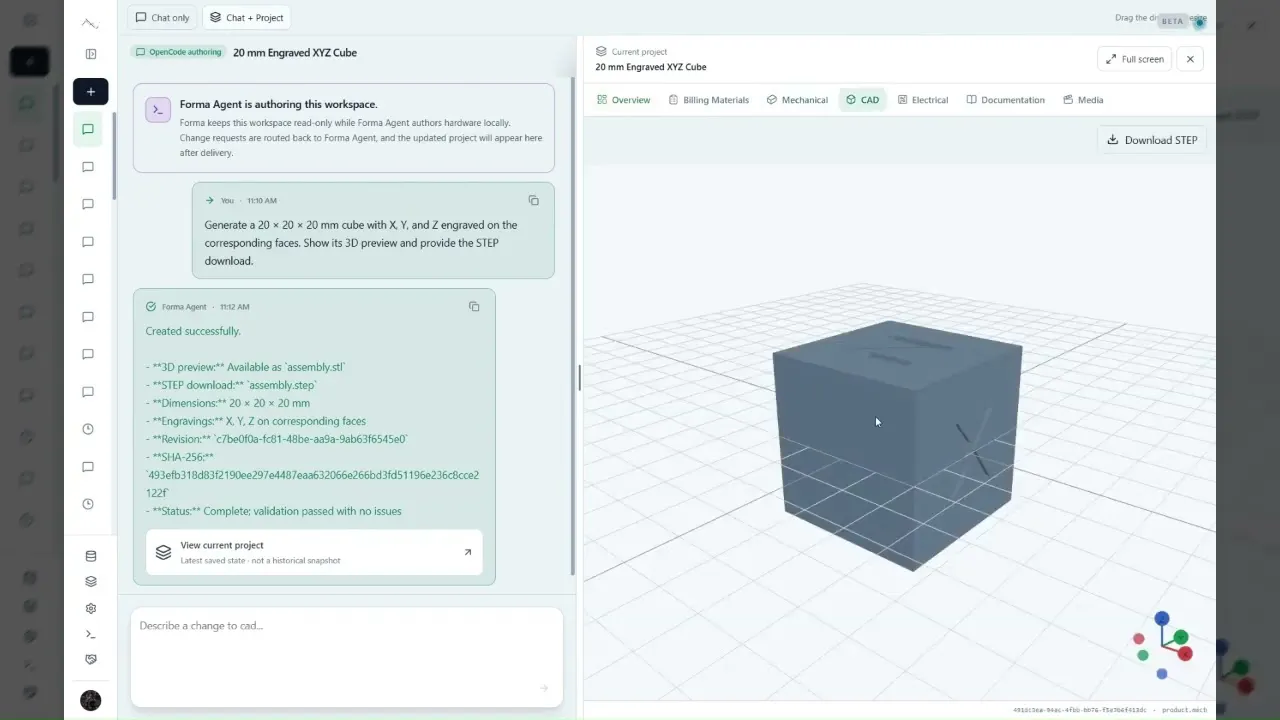Click the product.mech label in viewer footer
The height and width of the screenshot is (720, 1280).
point(1184,710)
